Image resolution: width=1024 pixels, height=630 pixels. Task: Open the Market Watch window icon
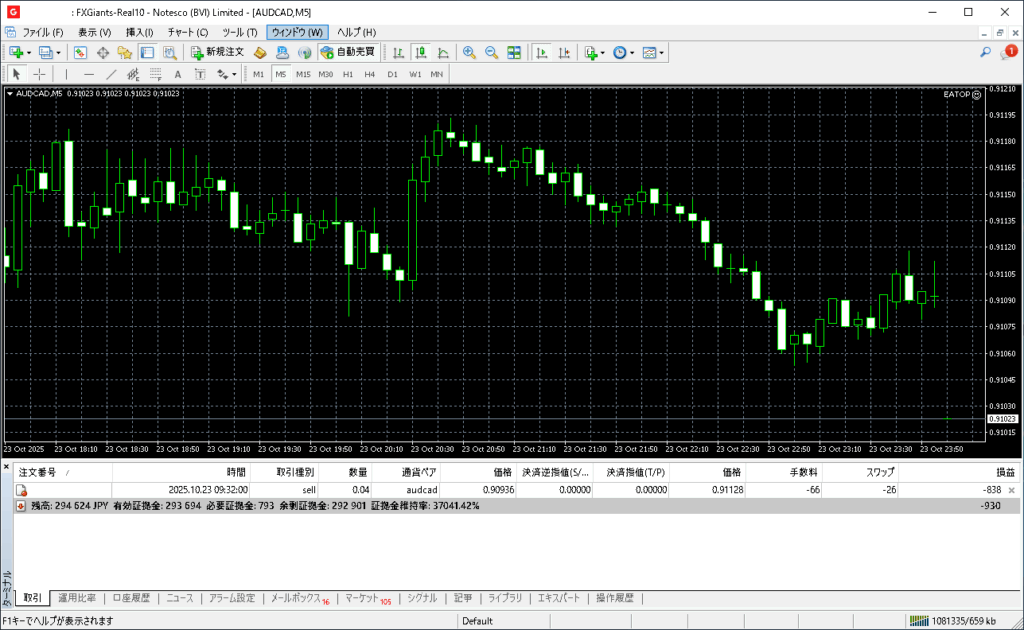click(x=80, y=52)
